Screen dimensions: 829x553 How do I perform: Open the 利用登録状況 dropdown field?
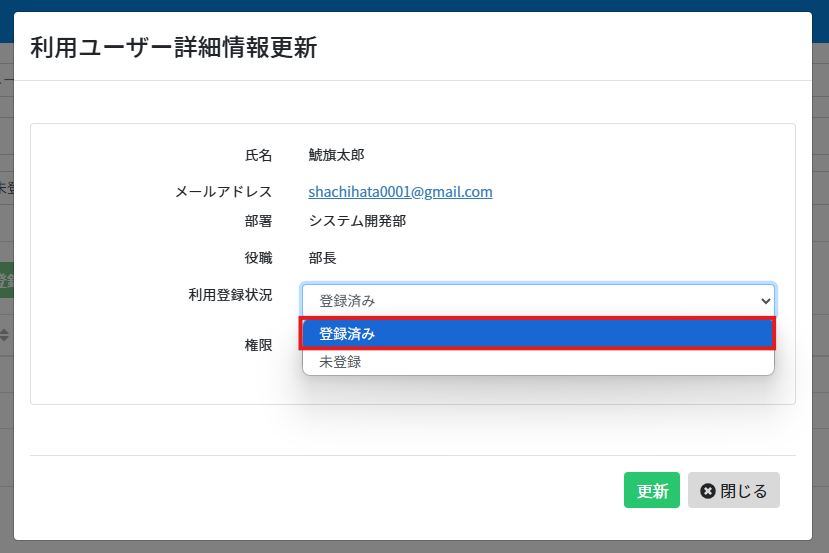[x=538, y=301]
